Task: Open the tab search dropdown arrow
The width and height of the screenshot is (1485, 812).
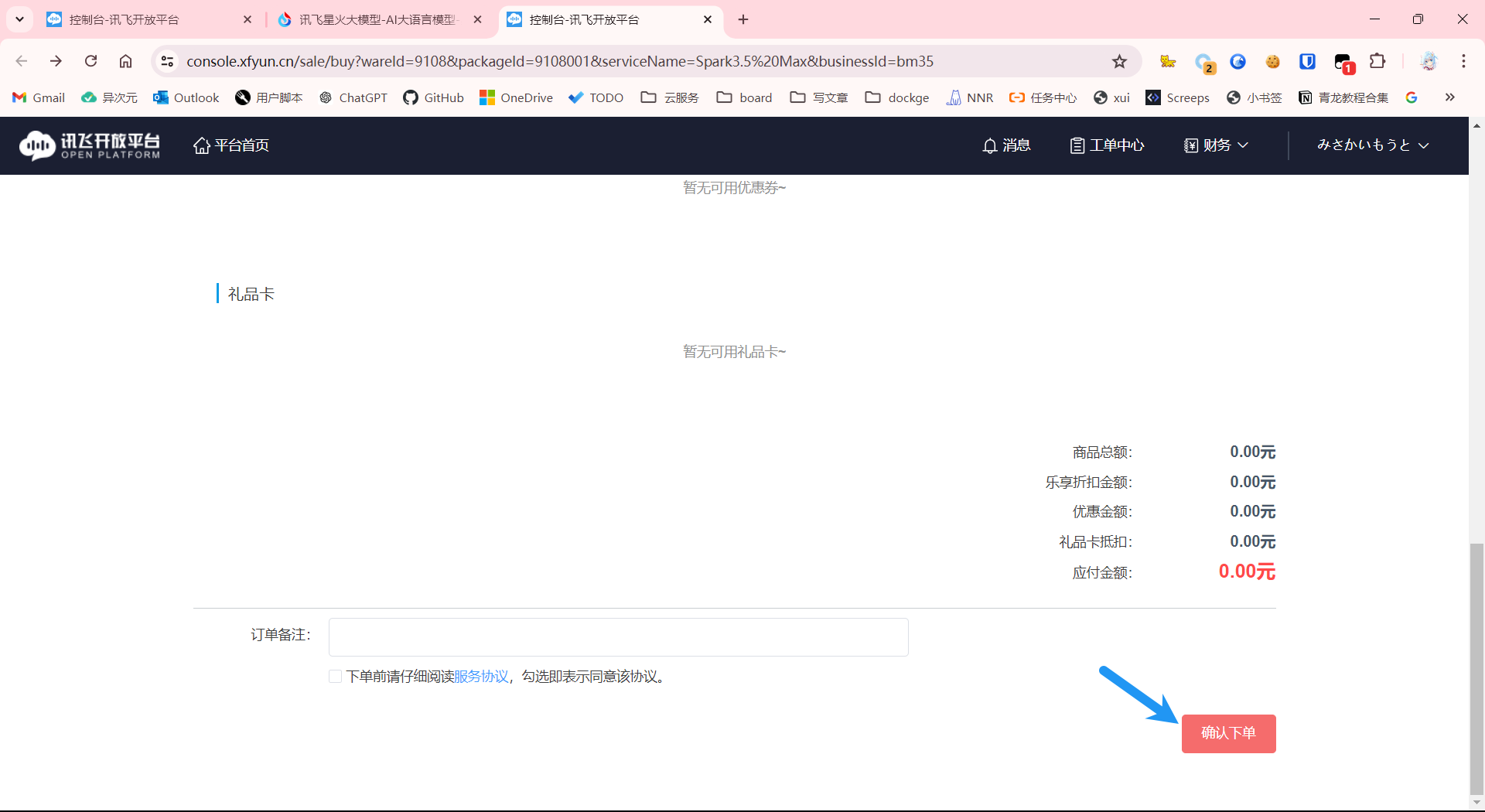Action: pos(19,19)
